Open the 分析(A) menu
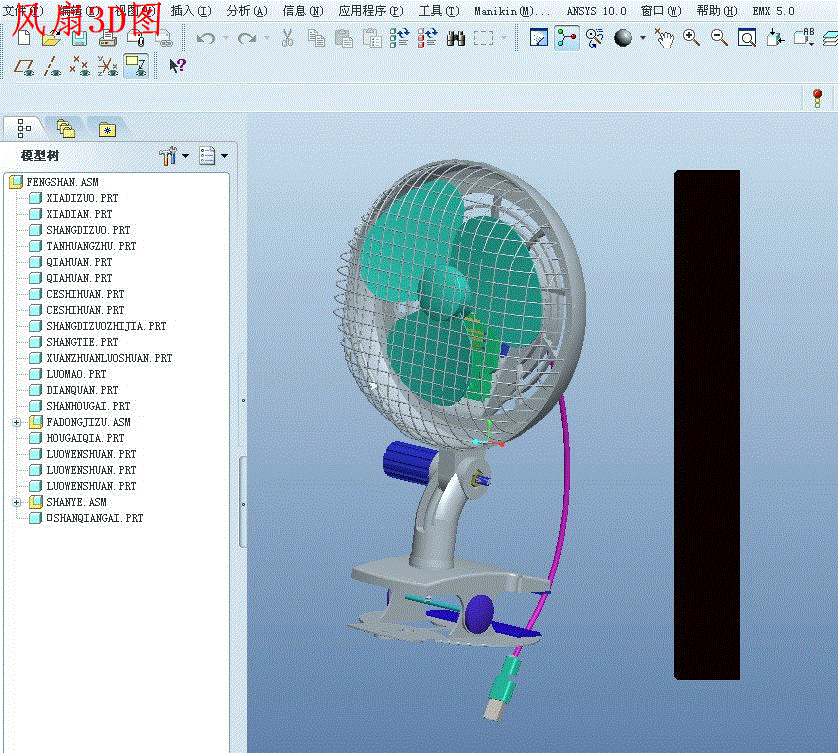This screenshot has height=753, width=838. point(246,11)
